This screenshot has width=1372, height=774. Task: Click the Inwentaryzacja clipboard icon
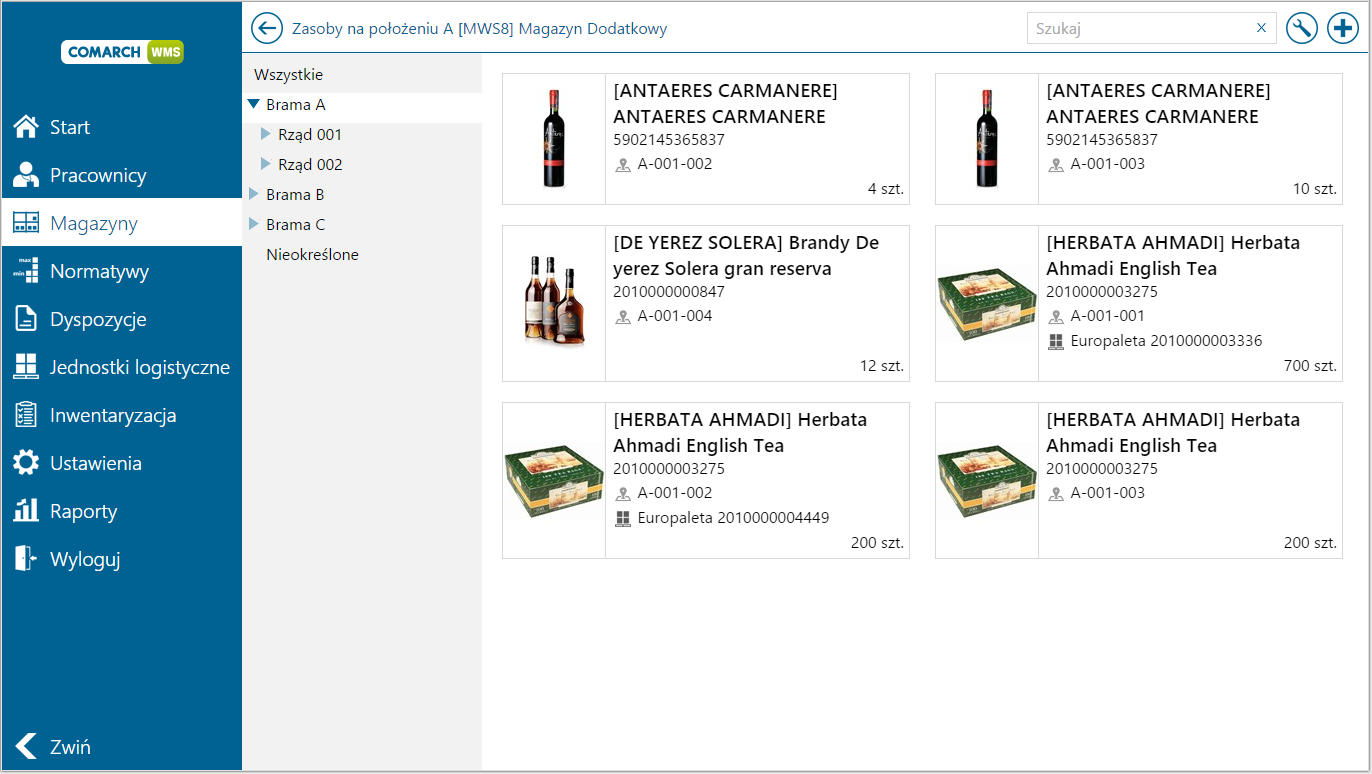26,415
